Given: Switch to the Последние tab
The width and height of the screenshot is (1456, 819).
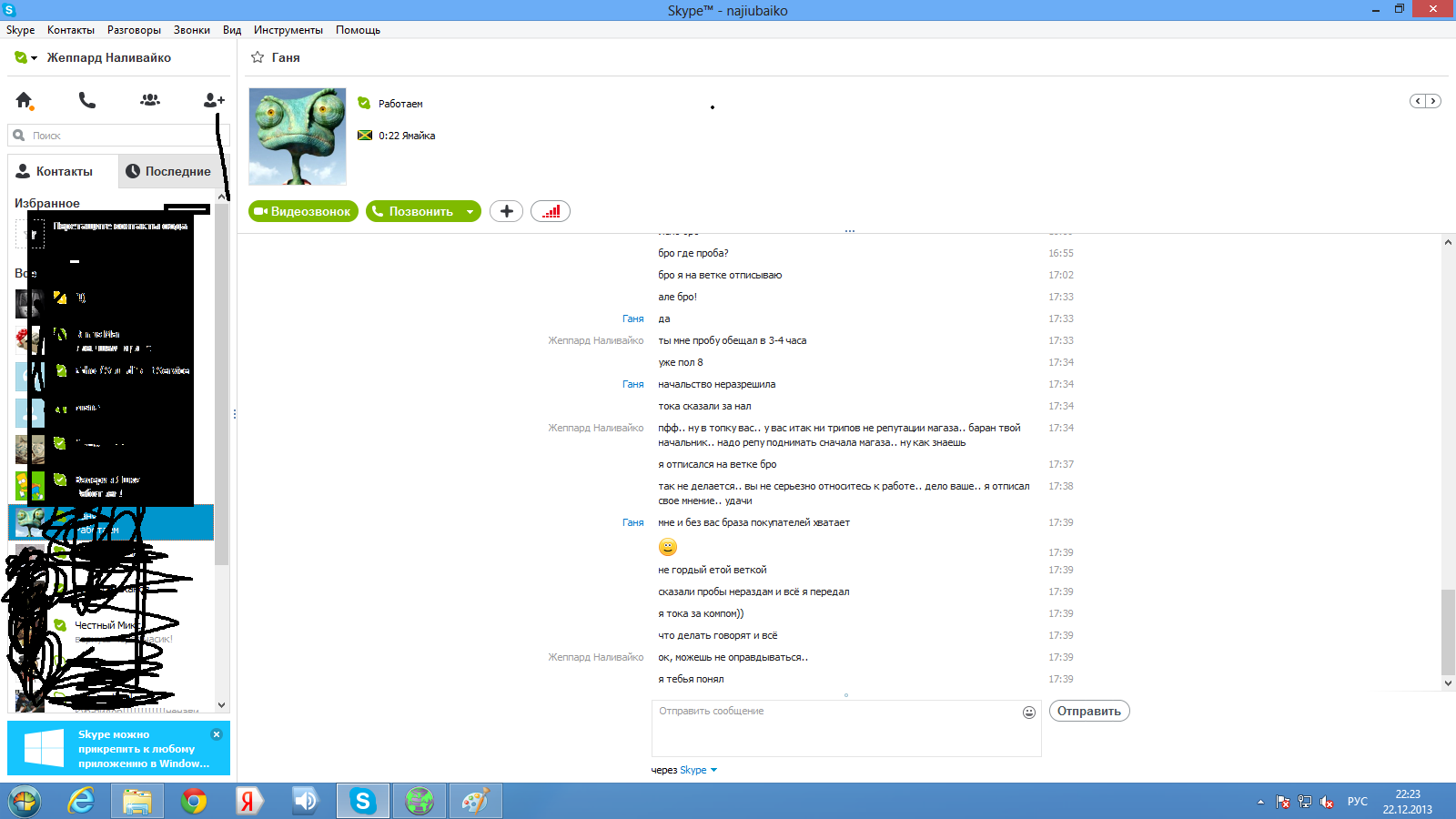Looking at the screenshot, I should click(x=173, y=171).
